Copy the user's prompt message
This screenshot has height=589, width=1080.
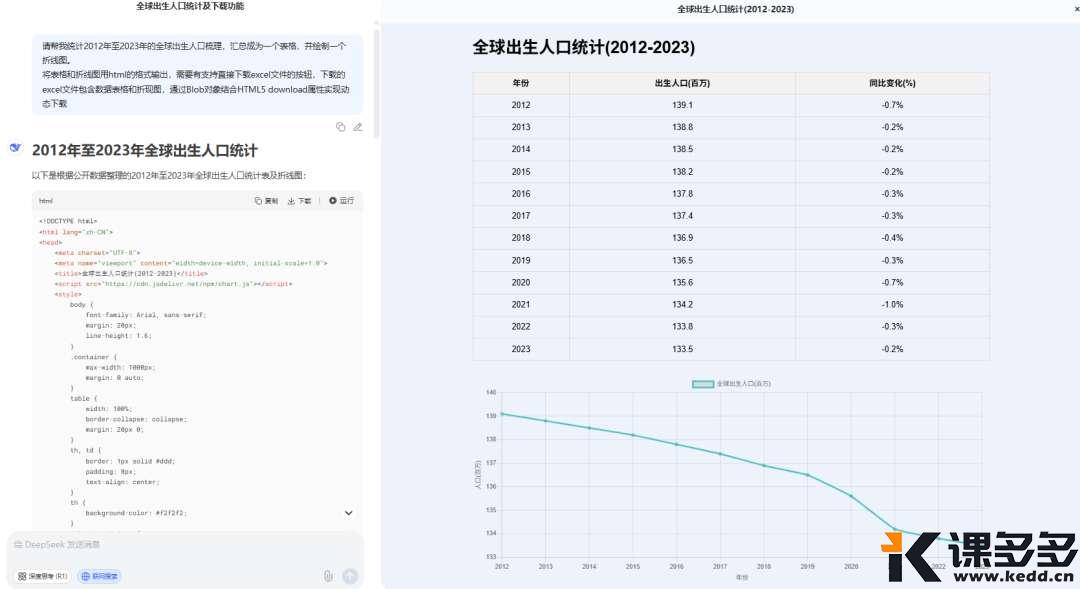(340, 127)
